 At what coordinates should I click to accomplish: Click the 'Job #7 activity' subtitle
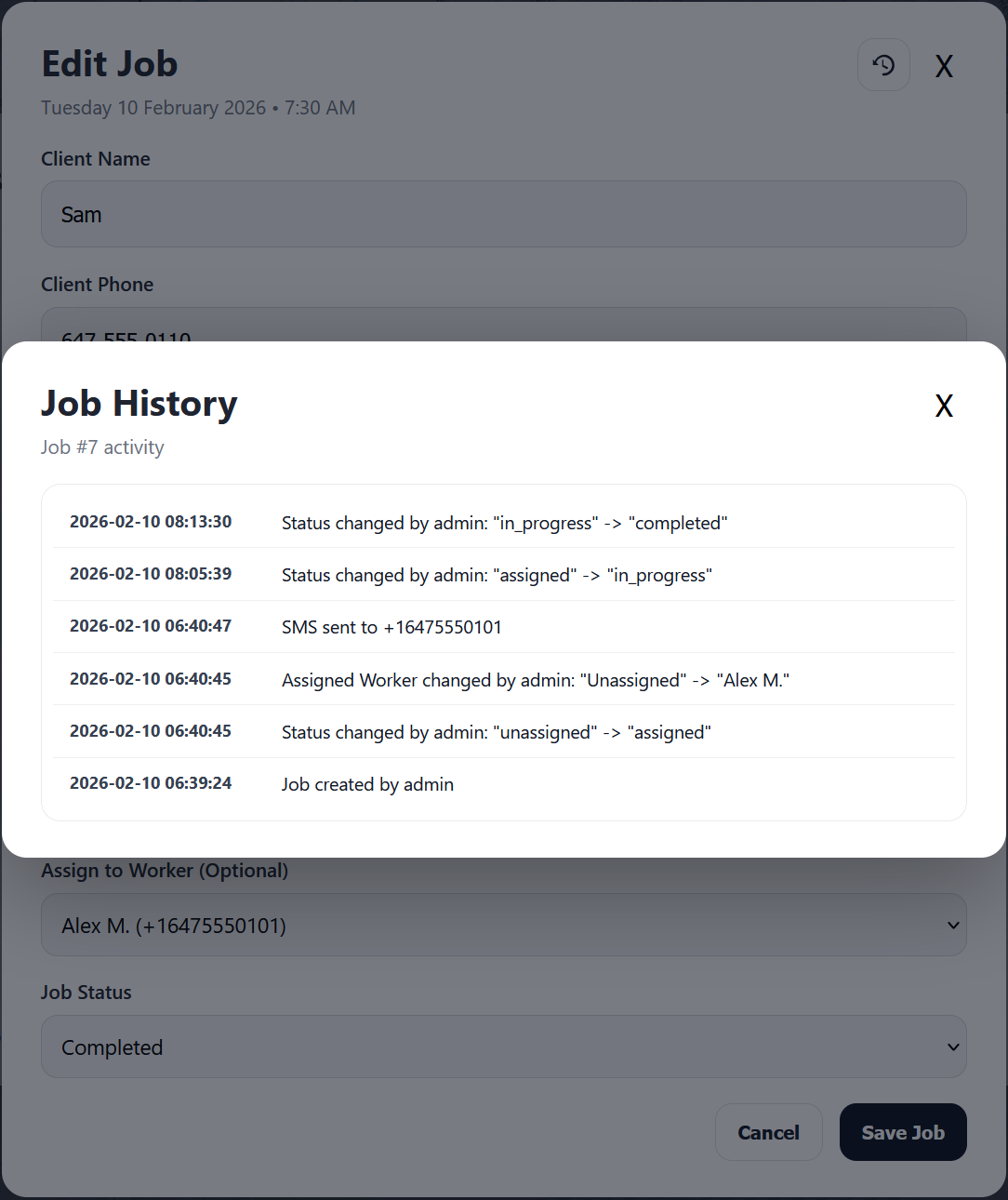click(x=102, y=447)
